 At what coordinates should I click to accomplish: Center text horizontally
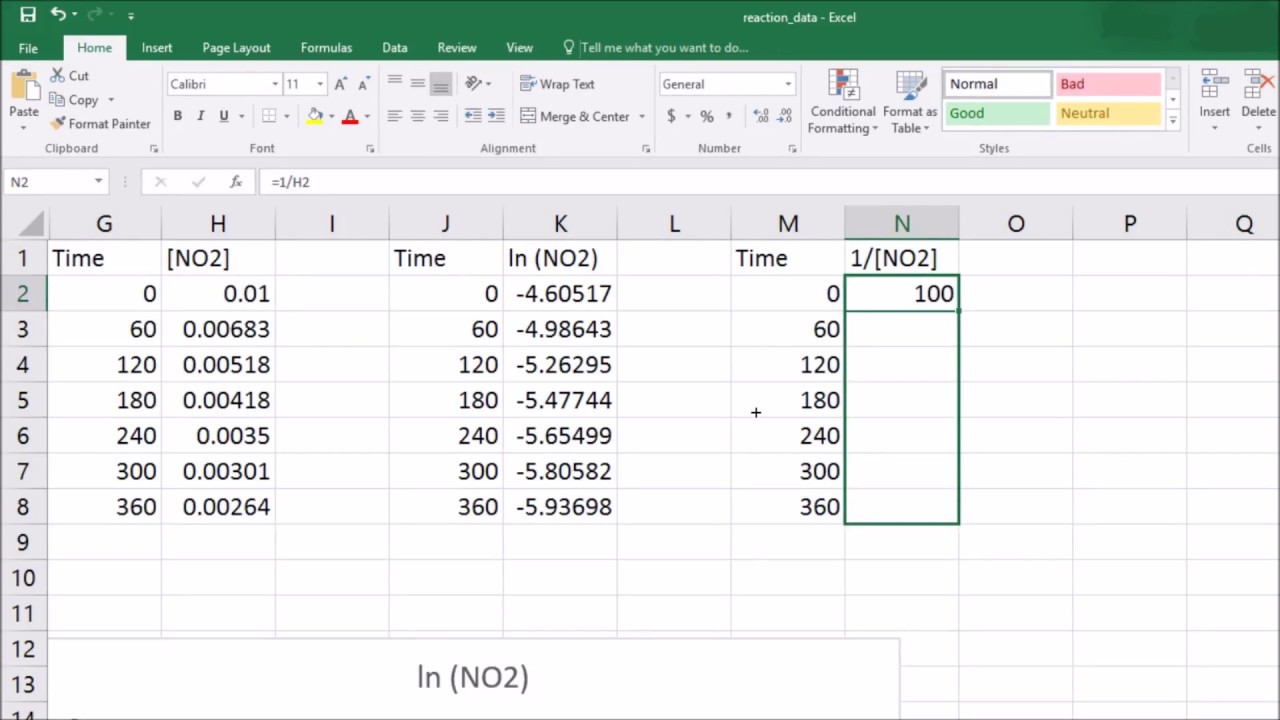click(x=418, y=116)
